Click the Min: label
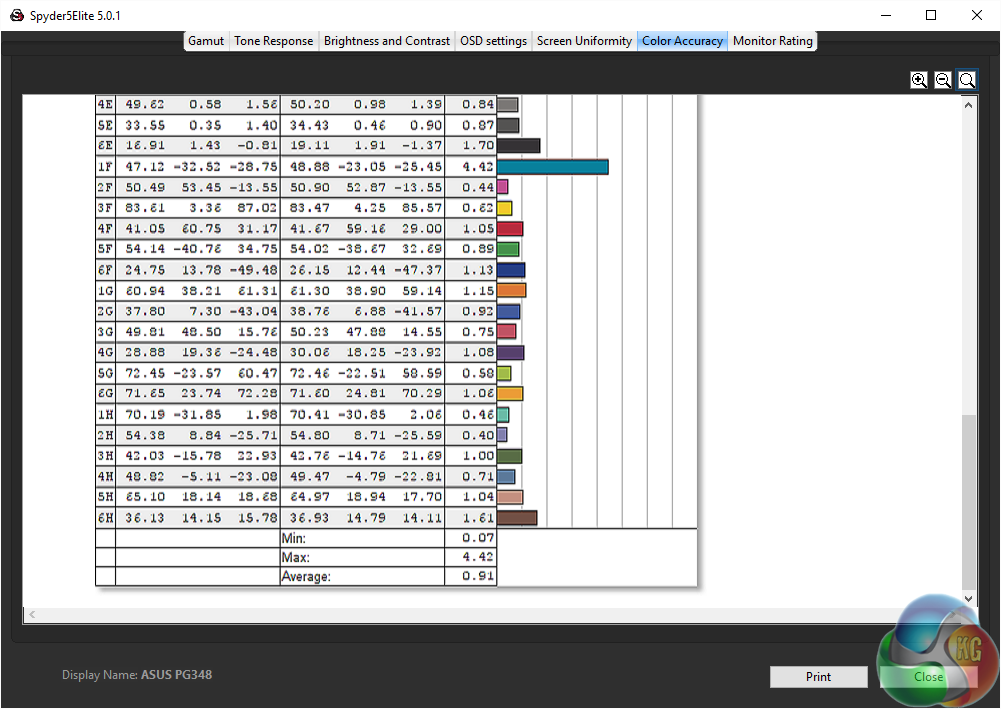 pyautogui.click(x=294, y=538)
